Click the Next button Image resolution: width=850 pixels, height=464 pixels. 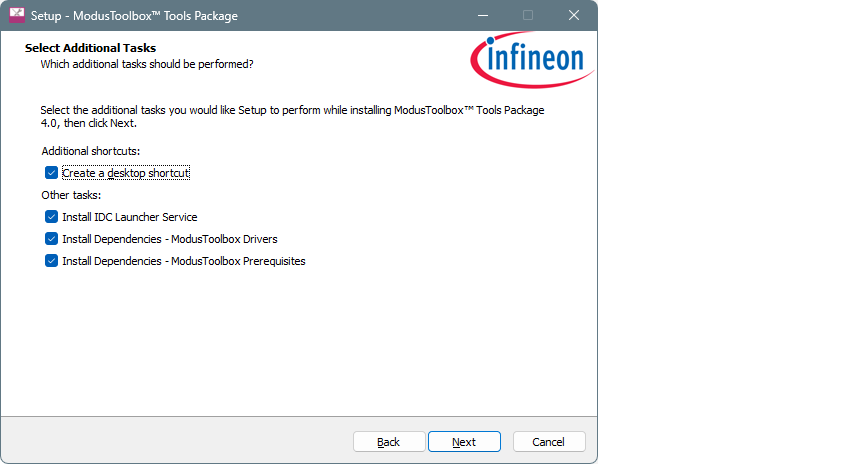point(464,442)
